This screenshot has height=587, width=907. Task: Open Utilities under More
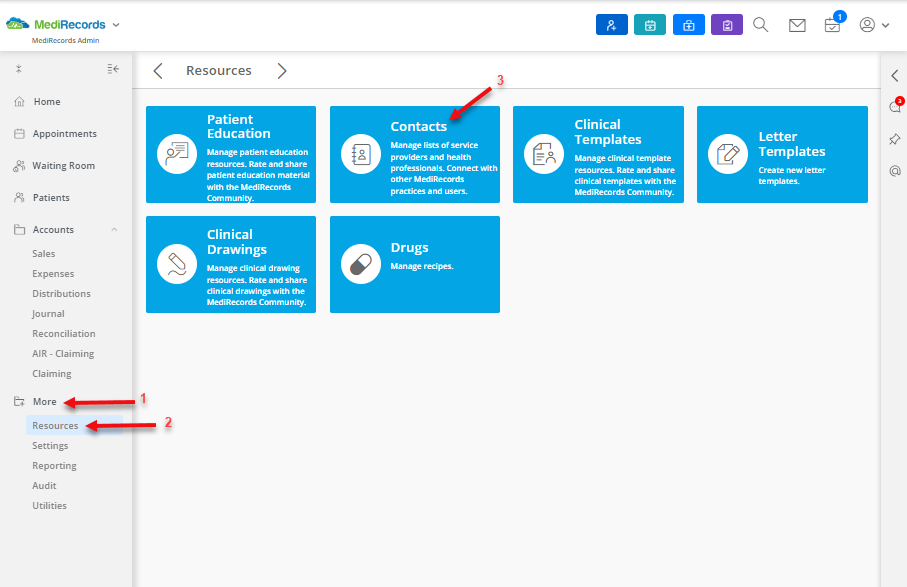click(49, 505)
